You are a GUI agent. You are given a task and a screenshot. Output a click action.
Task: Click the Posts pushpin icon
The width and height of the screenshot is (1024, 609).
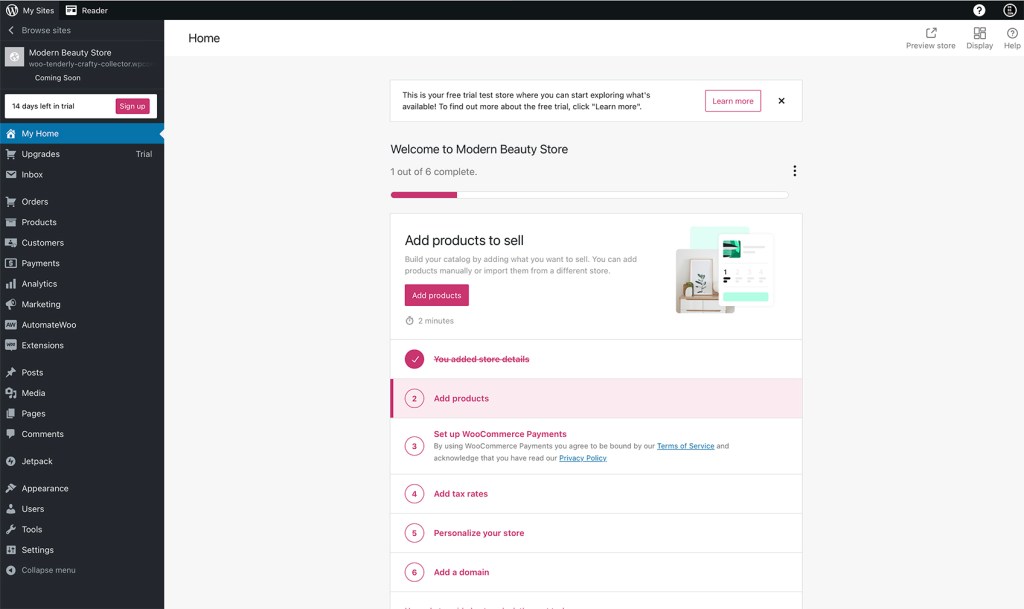(x=10, y=372)
